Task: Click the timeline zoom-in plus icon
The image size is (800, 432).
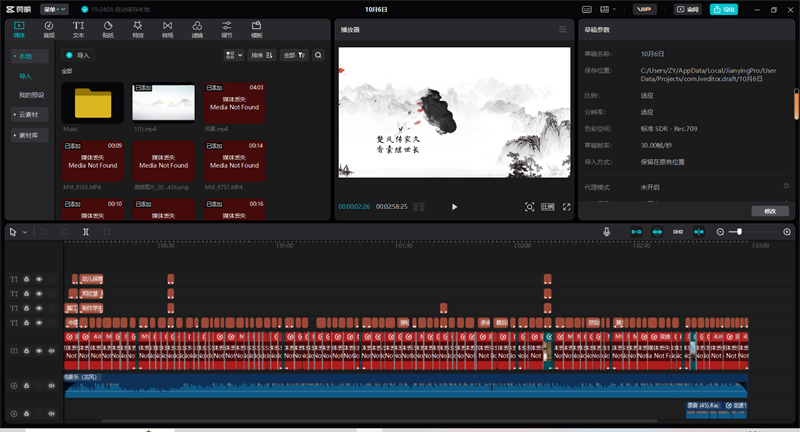Action: pos(787,231)
